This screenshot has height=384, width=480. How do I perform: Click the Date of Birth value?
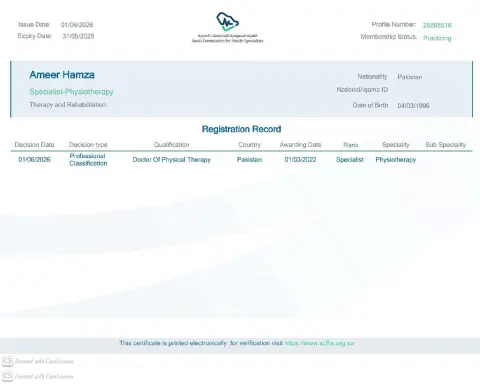tap(413, 106)
